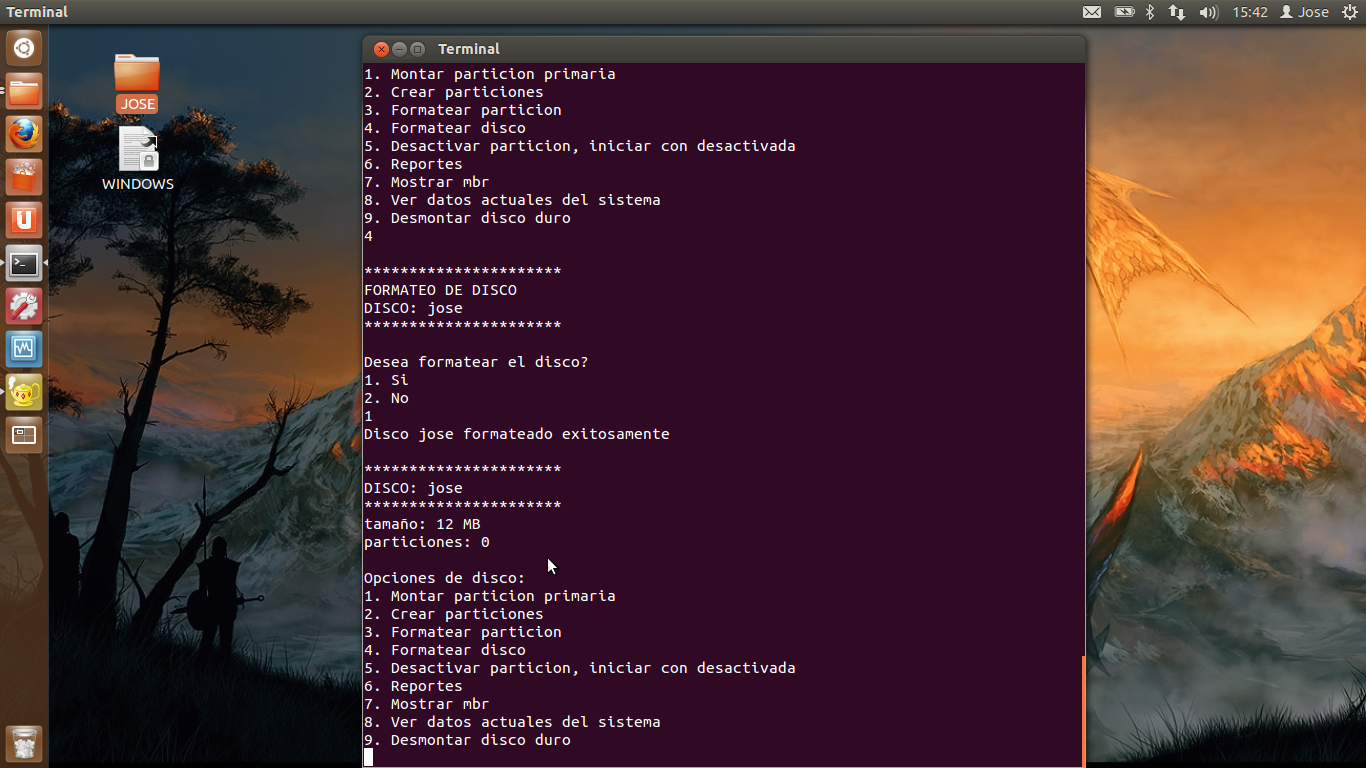Open the Ubuntu One launcher icon

pyautogui.click(x=24, y=221)
